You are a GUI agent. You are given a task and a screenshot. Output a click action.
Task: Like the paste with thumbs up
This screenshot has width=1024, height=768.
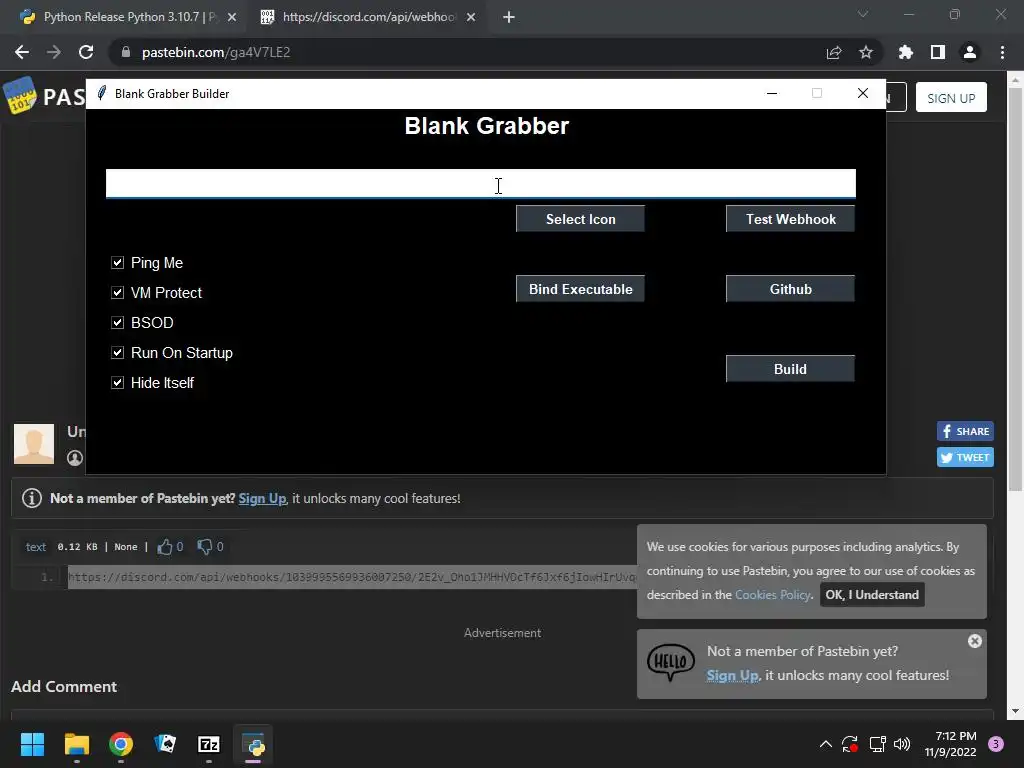click(165, 547)
